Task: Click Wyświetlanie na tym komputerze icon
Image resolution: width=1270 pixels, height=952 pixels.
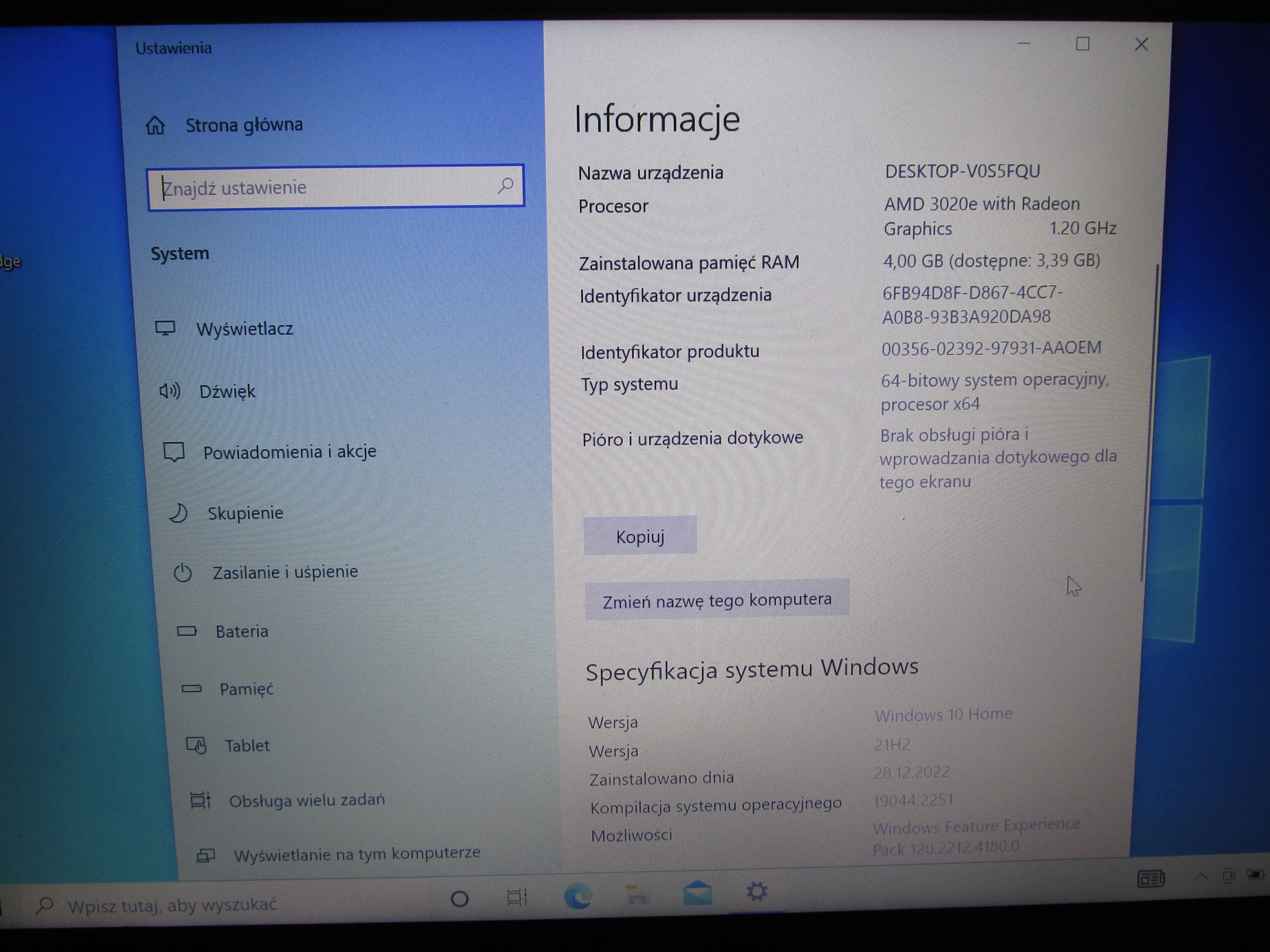Action: (x=206, y=856)
